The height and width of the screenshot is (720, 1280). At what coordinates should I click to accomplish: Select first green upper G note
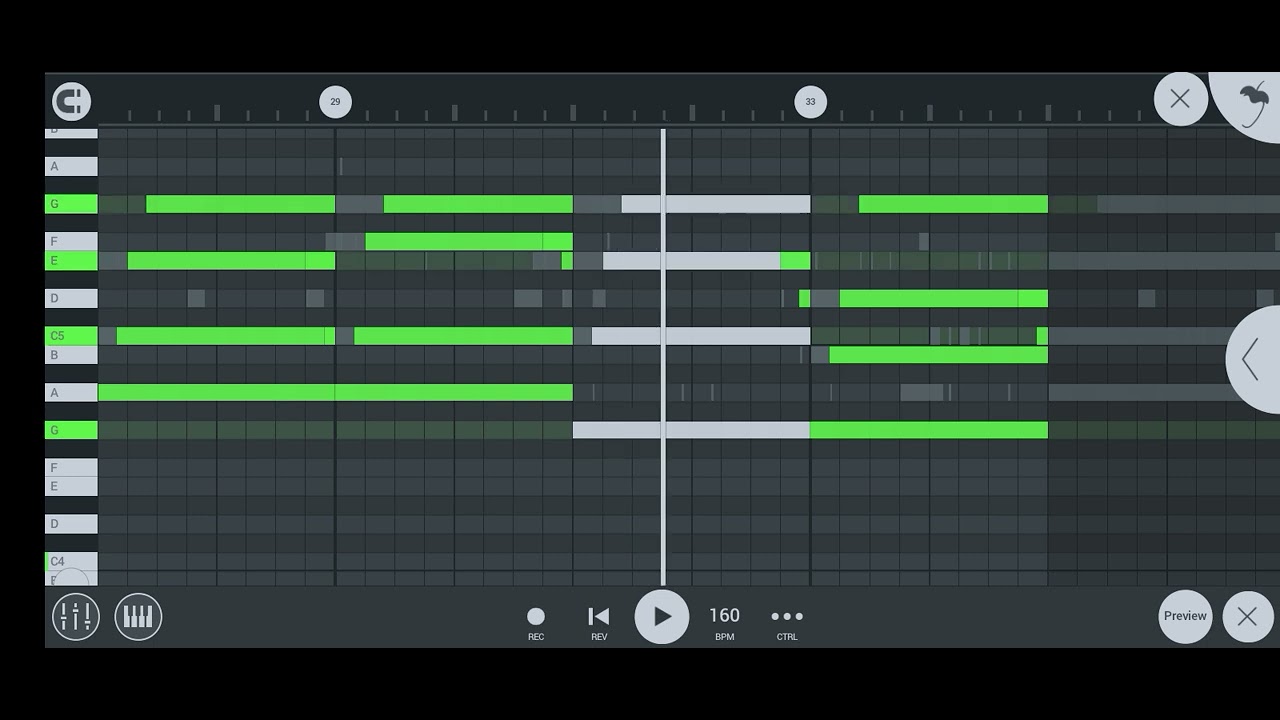pyautogui.click(x=240, y=204)
